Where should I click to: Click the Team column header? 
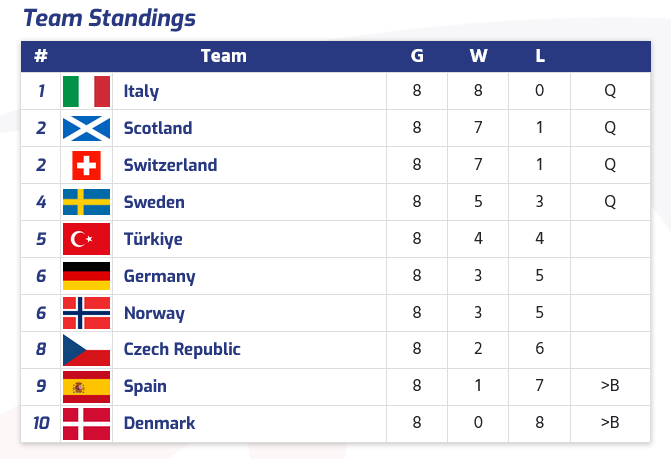point(223,56)
